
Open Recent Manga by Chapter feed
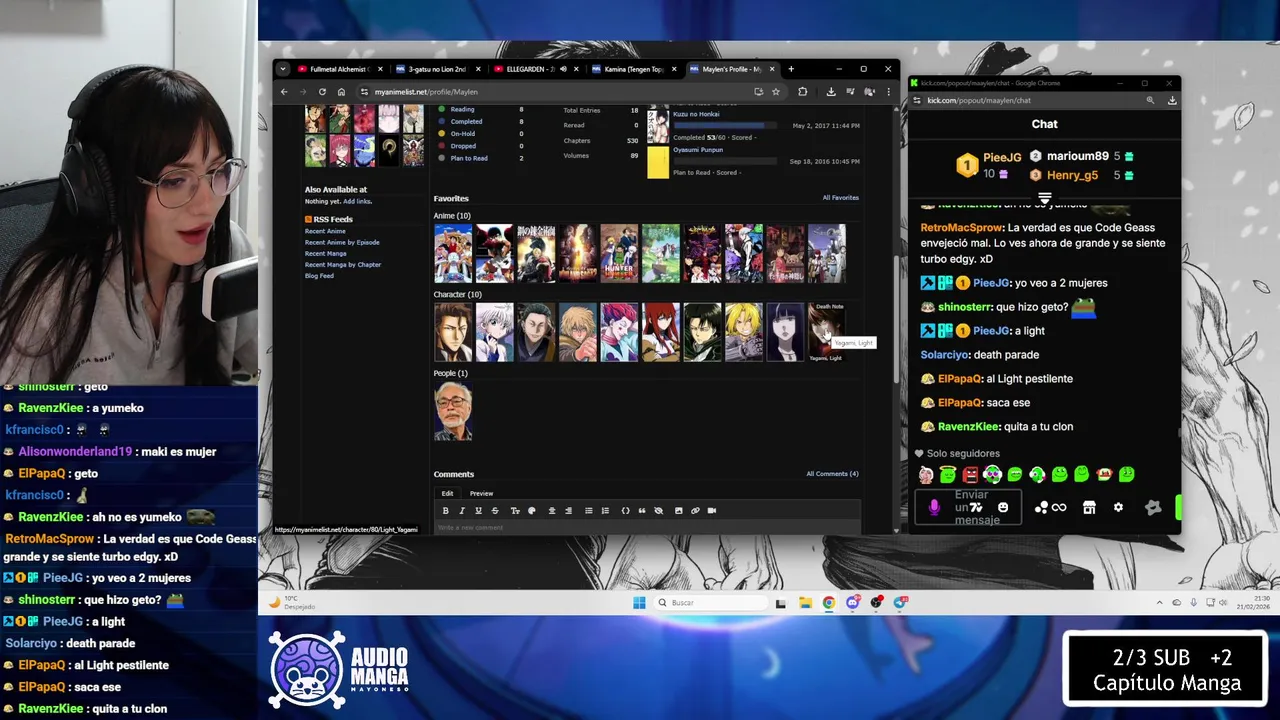pos(343,264)
